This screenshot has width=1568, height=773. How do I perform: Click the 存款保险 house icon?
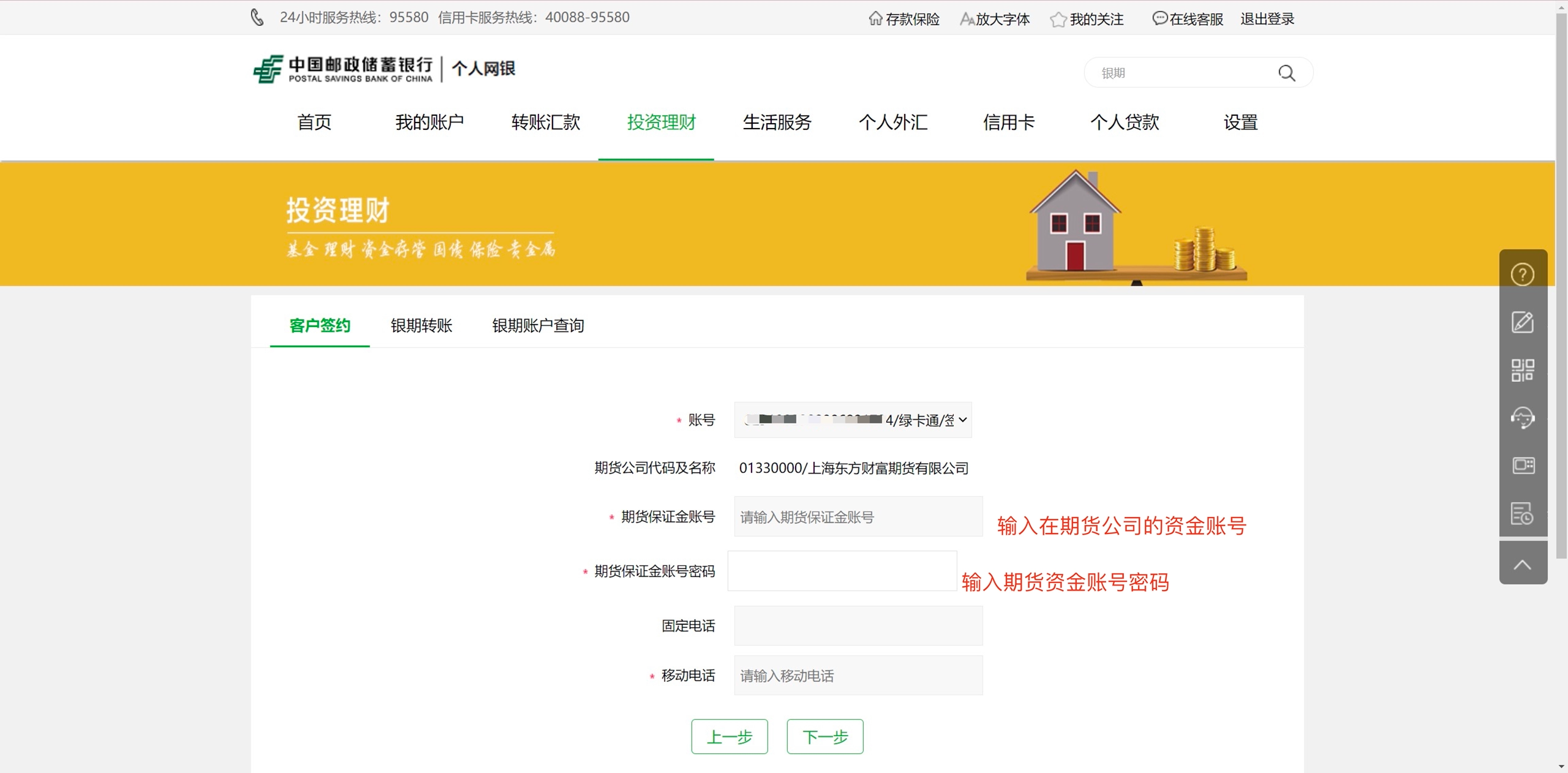(x=876, y=18)
